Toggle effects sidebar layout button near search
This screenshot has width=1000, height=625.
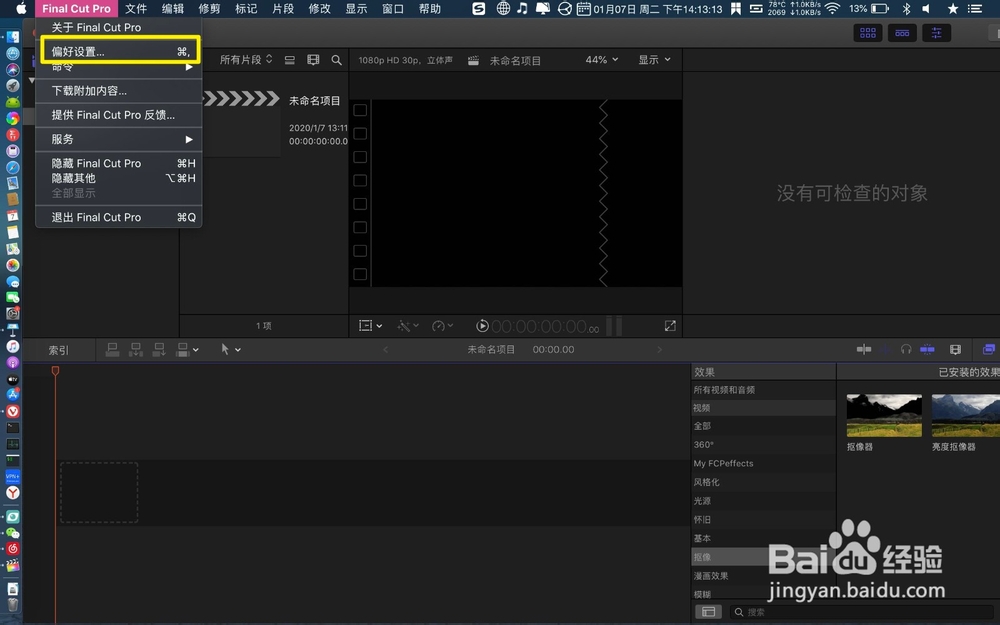point(709,612)
